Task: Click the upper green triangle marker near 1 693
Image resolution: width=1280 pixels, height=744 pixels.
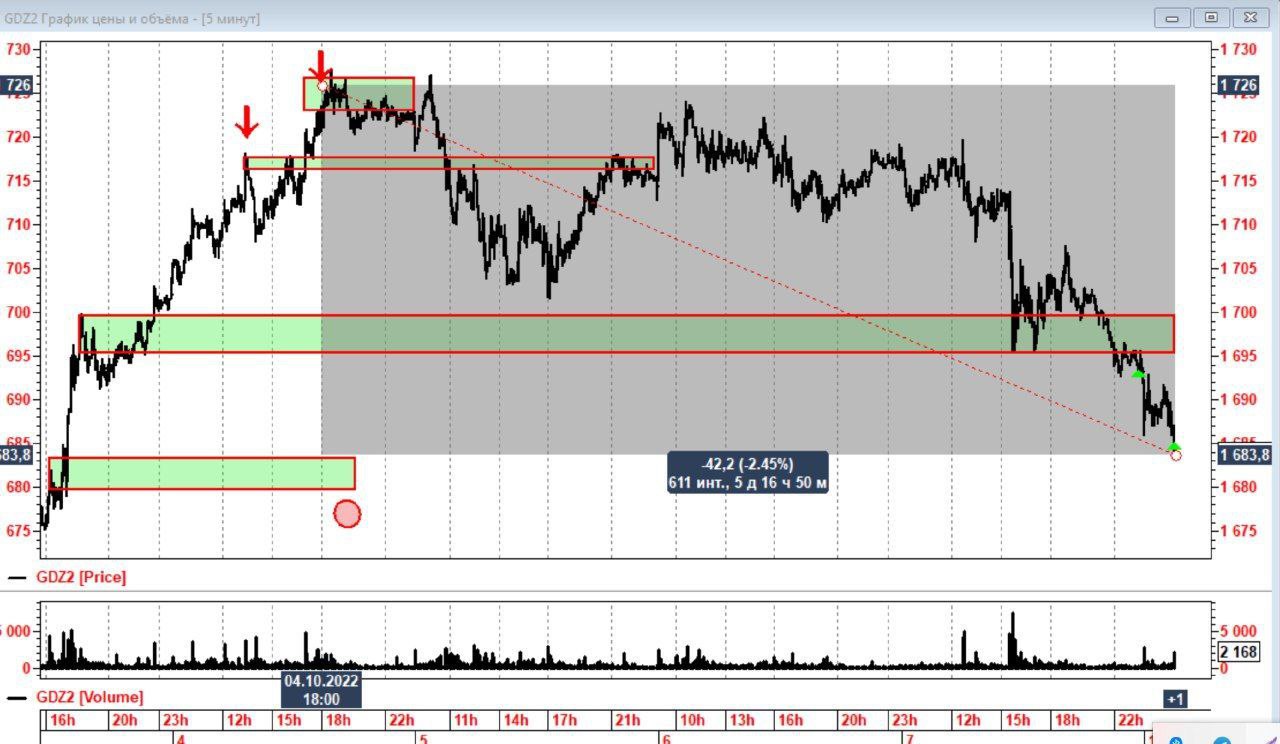Action: pyautogui.click(x=1138, y=374)
